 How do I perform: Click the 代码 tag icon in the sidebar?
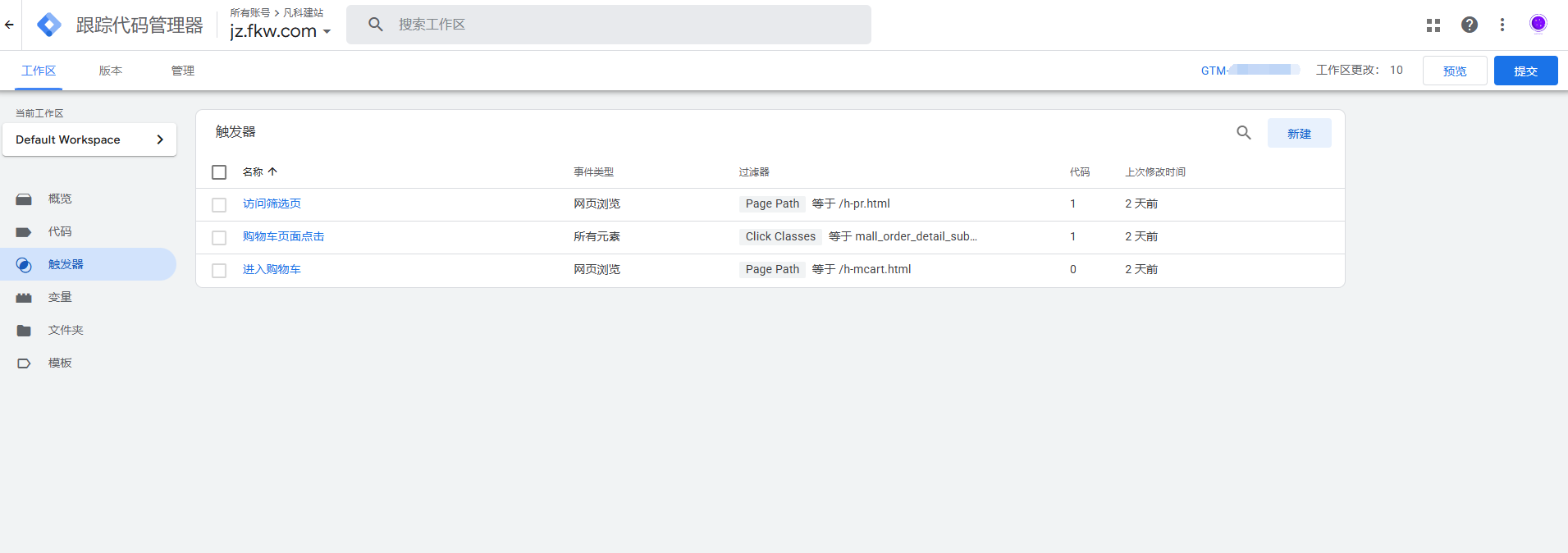24,232
